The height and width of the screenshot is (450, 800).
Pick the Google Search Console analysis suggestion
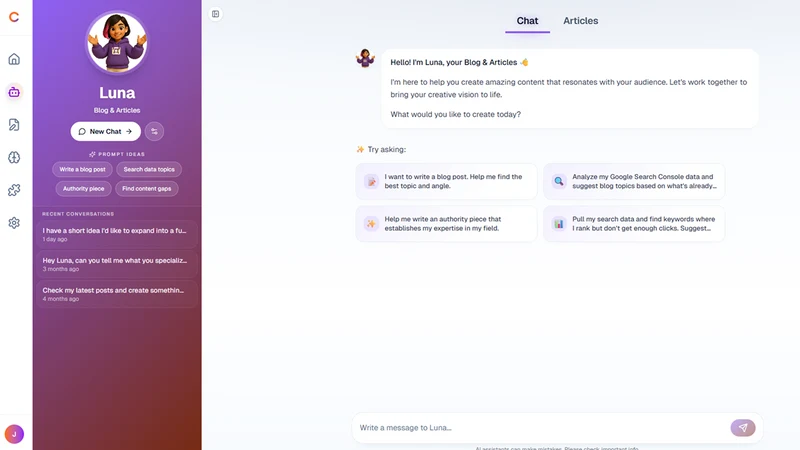[634, 181]
